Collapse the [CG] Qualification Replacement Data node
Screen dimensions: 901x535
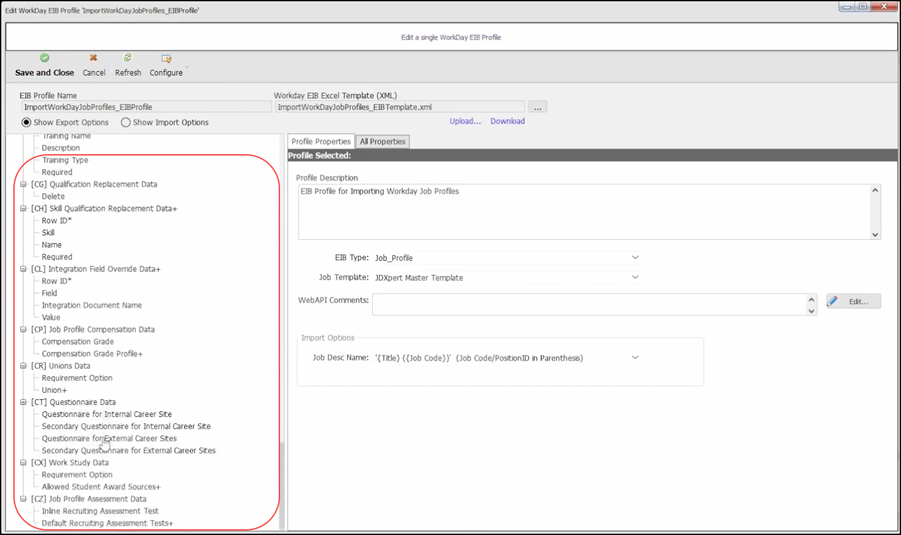[24, 185]
